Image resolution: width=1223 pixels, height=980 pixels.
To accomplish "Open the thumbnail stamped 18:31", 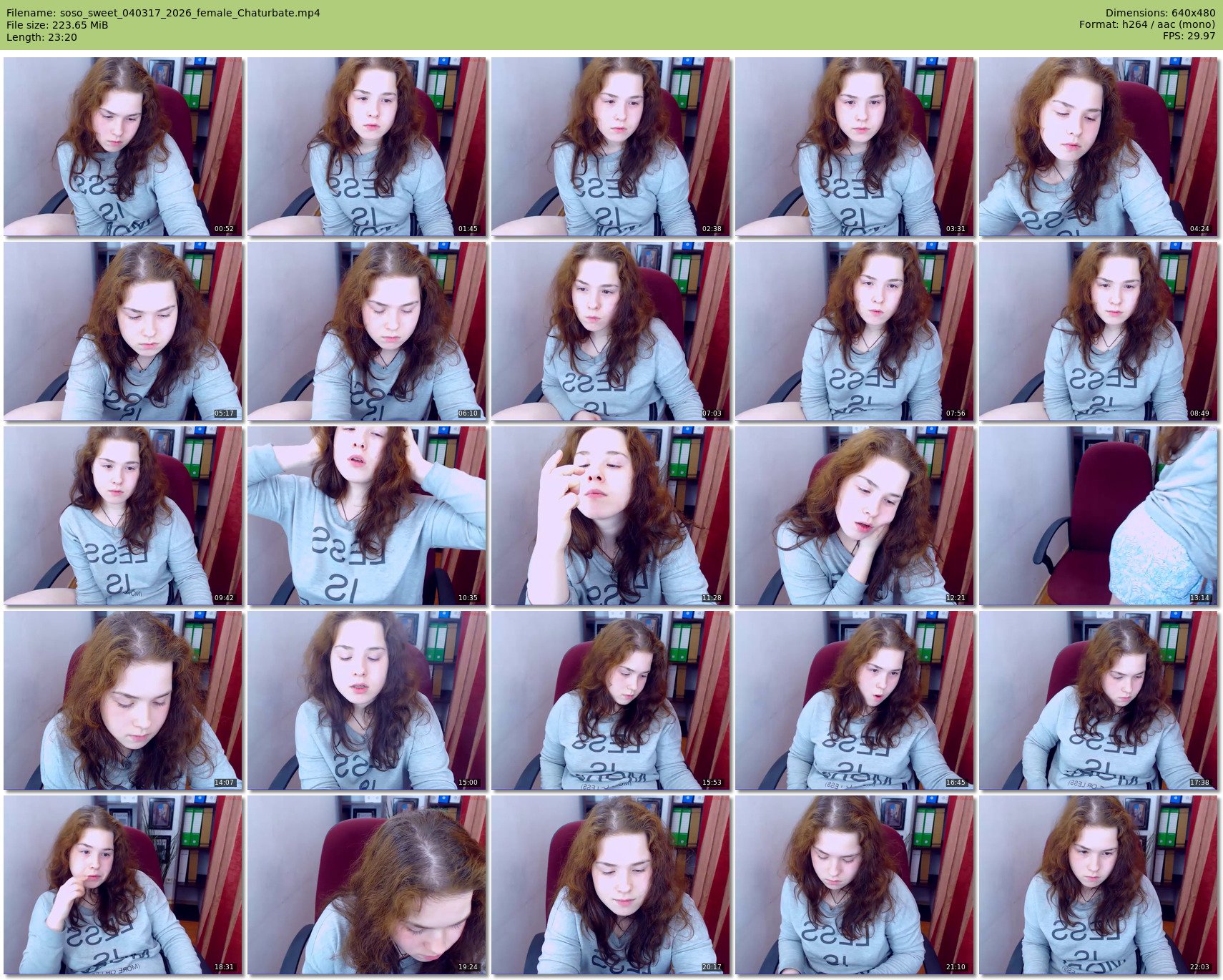I will (123, 885).
